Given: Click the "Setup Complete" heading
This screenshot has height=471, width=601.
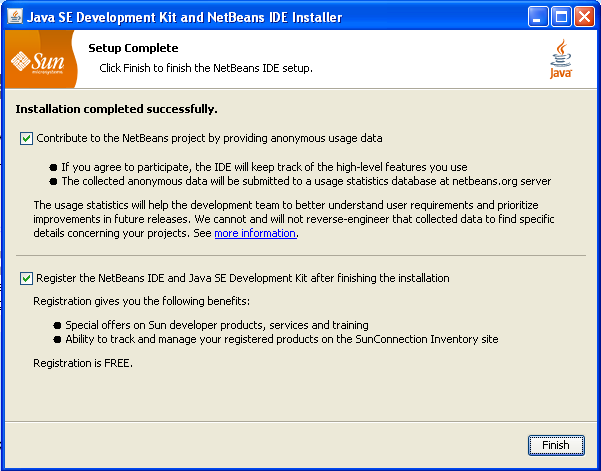Looking at the screenshot, I should pyautogui.click(x=133, y=48).
